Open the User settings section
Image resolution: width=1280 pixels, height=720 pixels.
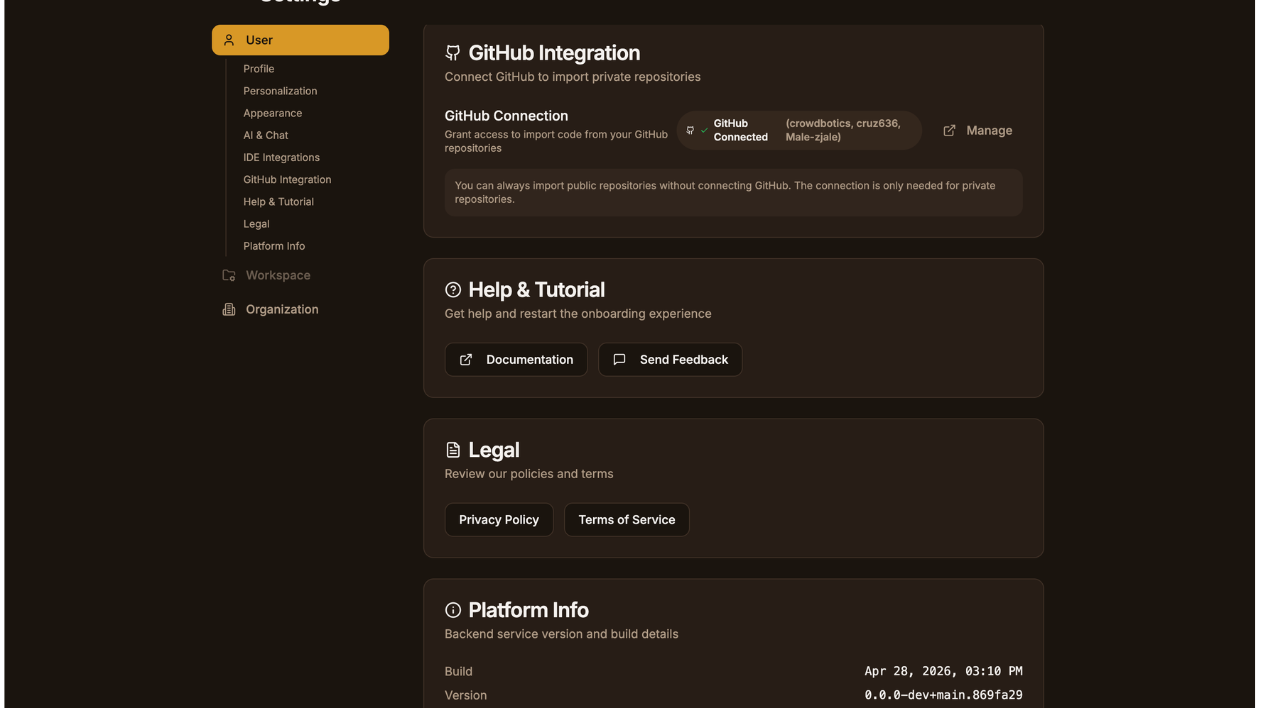pos(300,40)
